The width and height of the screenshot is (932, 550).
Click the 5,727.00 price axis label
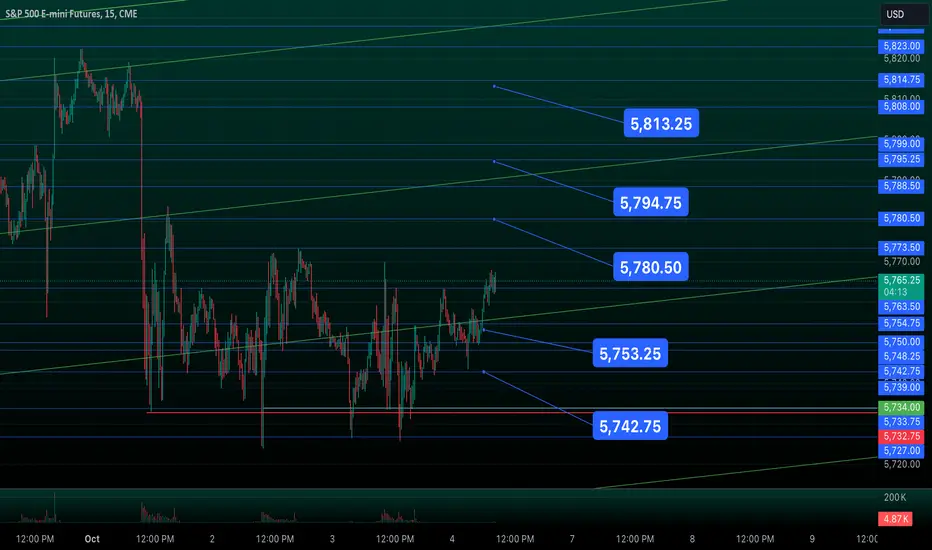click(901, 451)
